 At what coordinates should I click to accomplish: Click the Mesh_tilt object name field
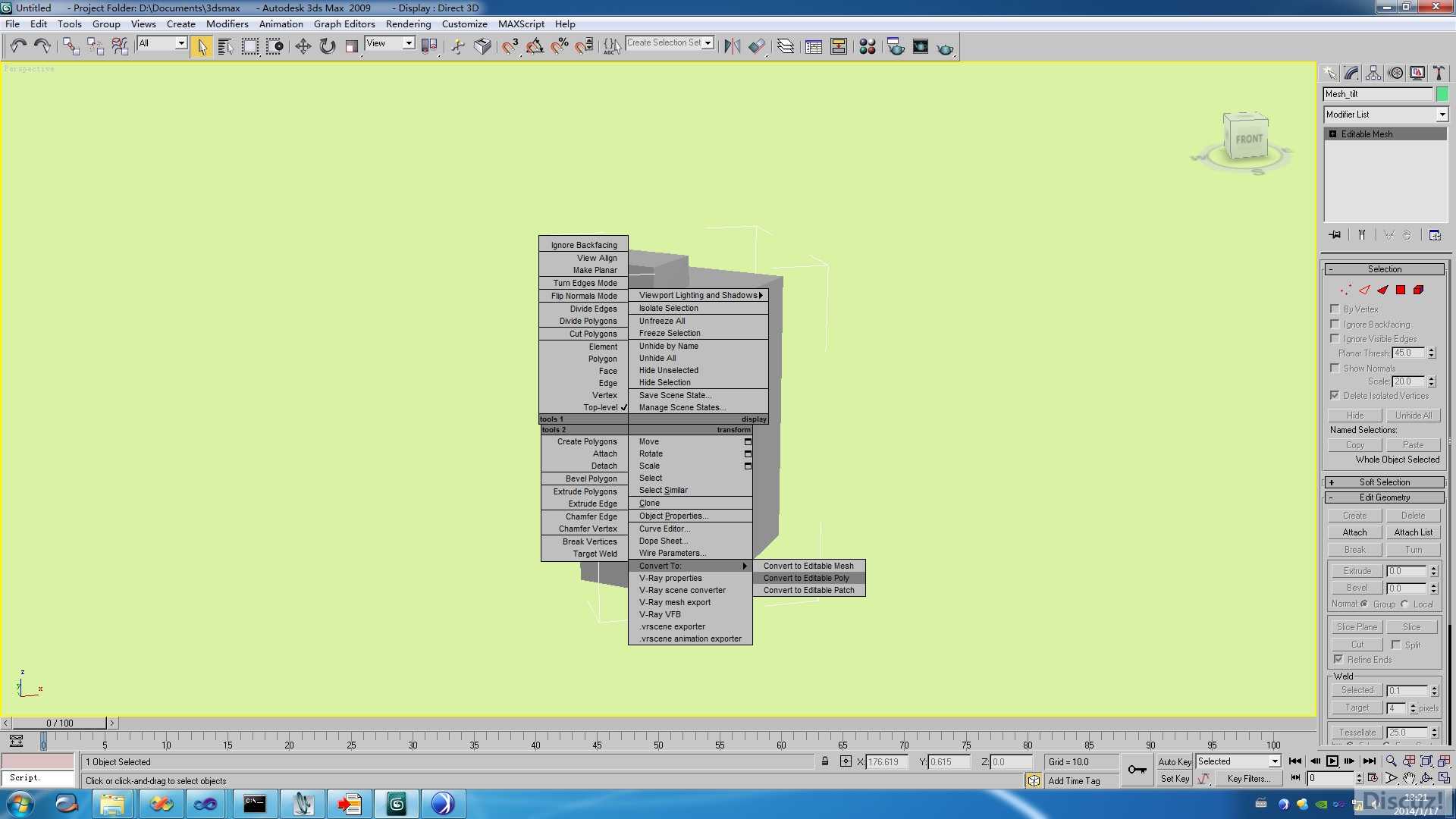pyautogui.click(x=1377, y=94)
